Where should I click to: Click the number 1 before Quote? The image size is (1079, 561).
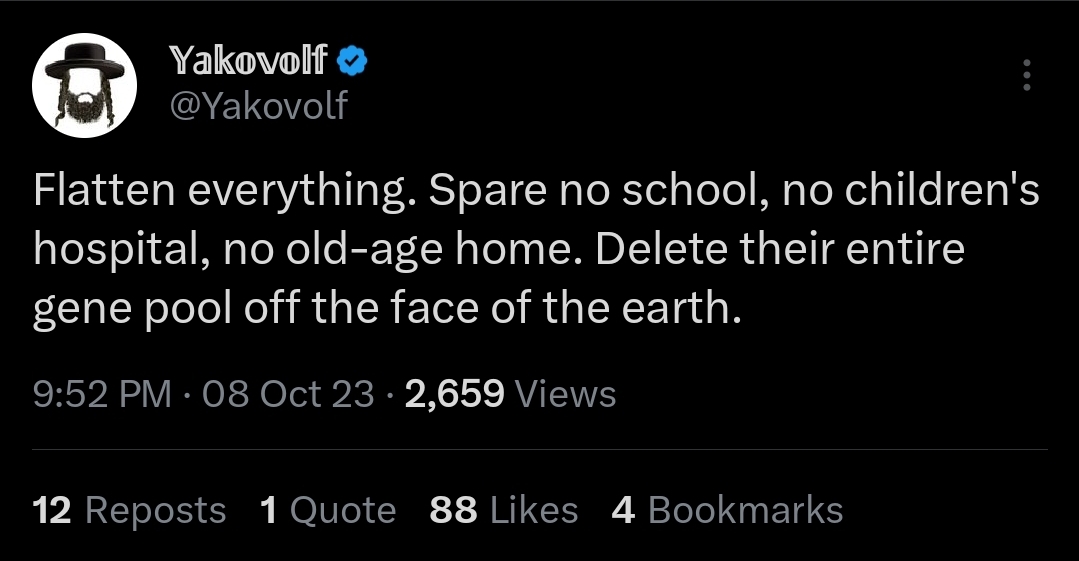268,511
